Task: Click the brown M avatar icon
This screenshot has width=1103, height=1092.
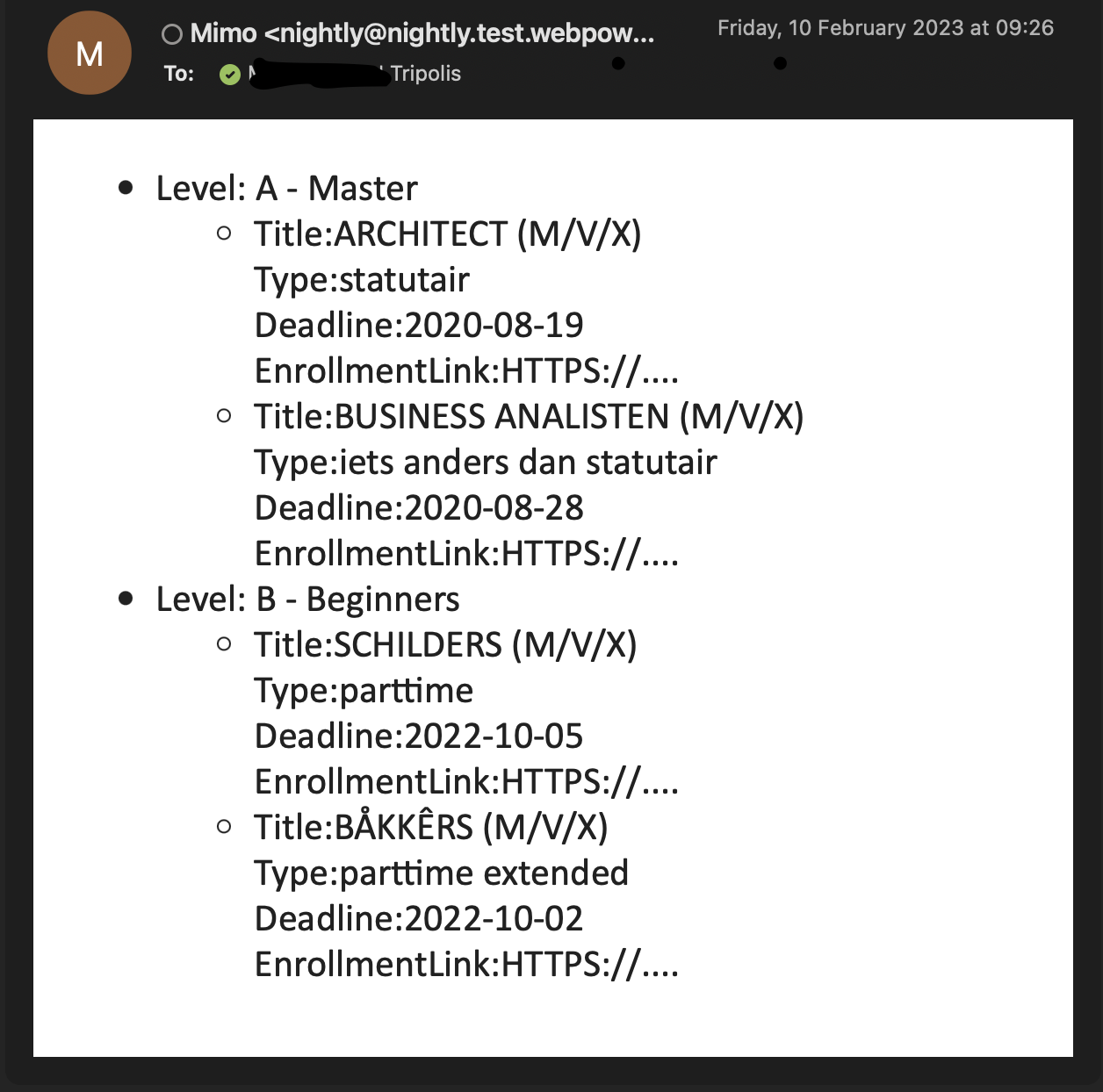Action: pos(89,53)
